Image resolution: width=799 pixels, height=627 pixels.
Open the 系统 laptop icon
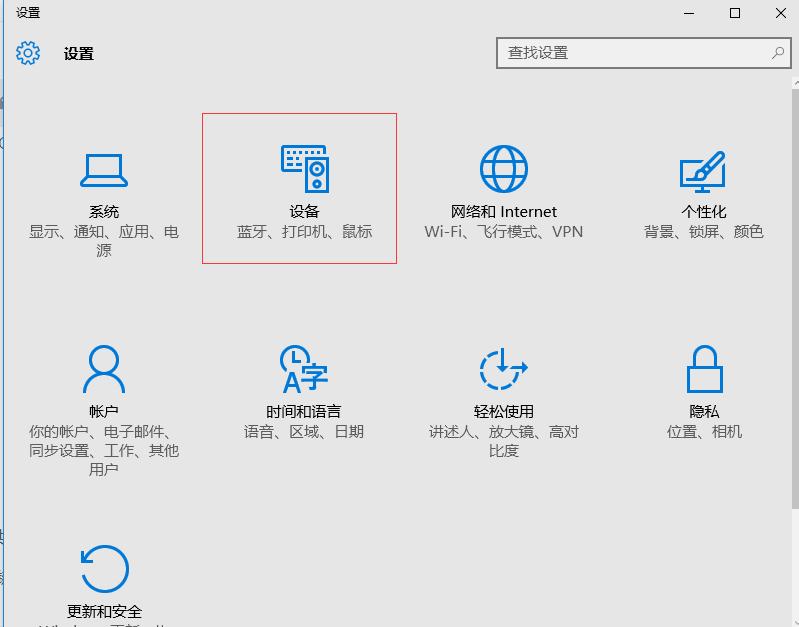click(x=104, y=170)
